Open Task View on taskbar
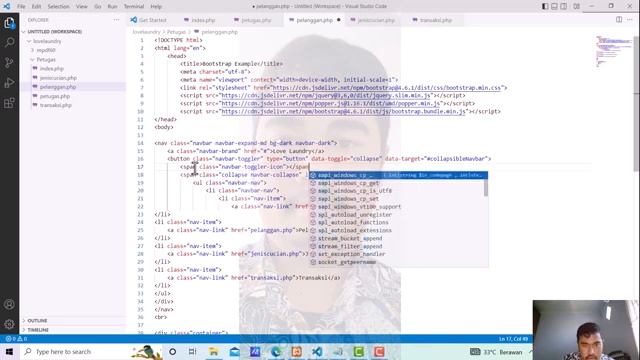 coord(192,351)
